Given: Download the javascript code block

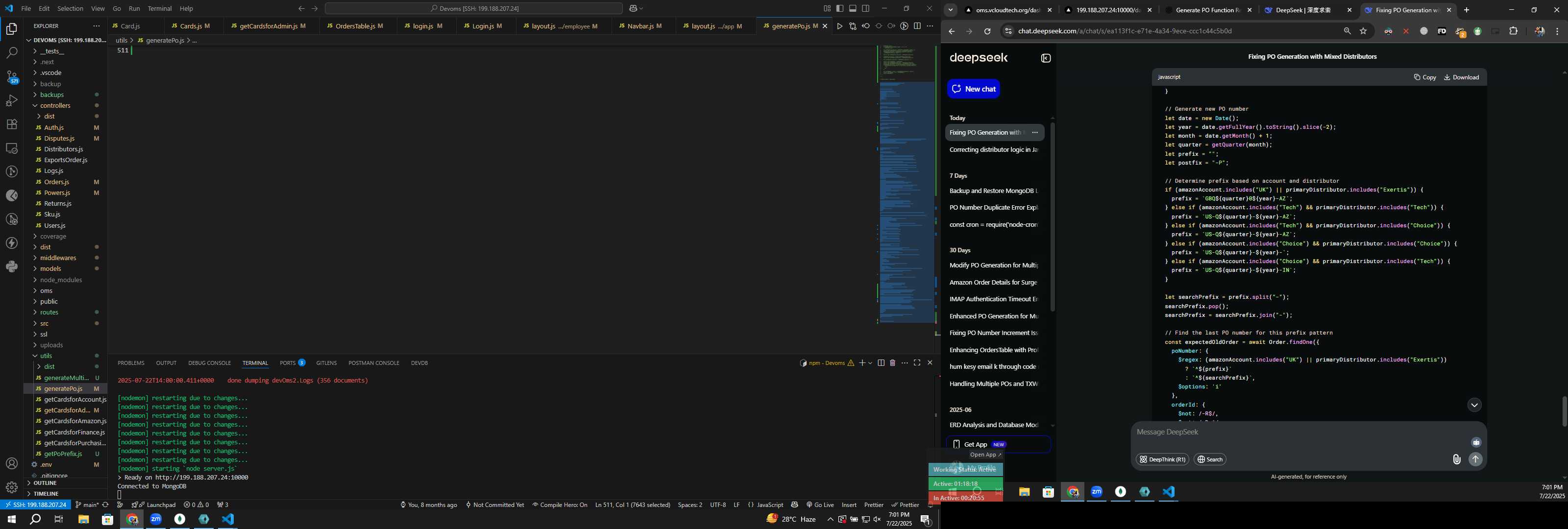Looking at the screenshot, I should point(1461,77).
